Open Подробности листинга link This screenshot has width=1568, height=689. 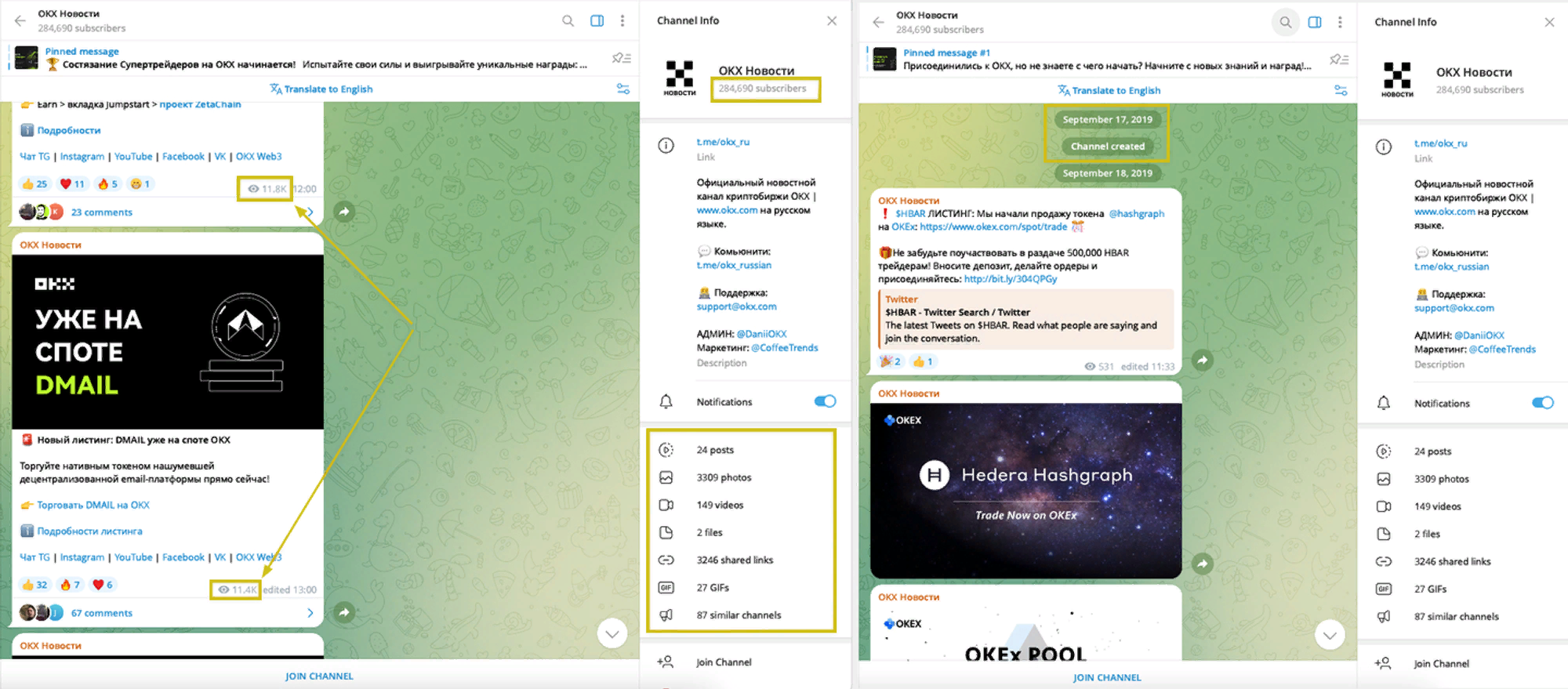click(90, 531)
